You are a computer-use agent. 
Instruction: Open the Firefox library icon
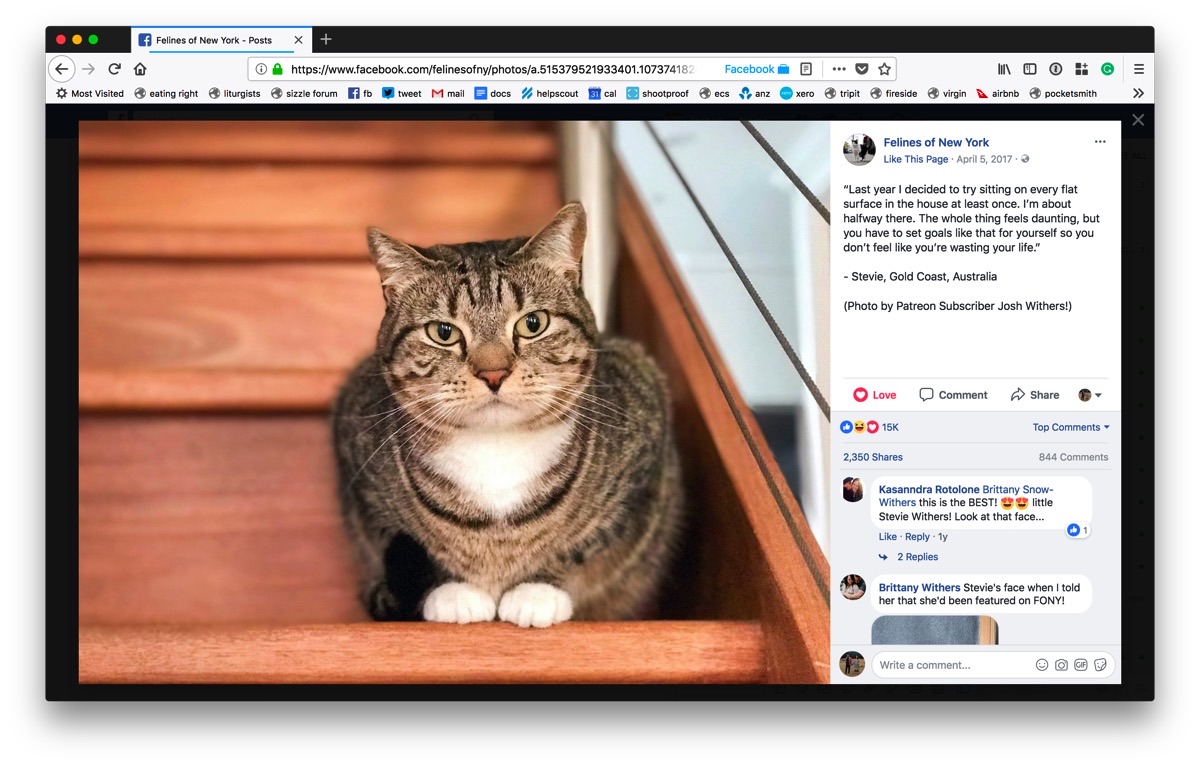(1004, 69)
